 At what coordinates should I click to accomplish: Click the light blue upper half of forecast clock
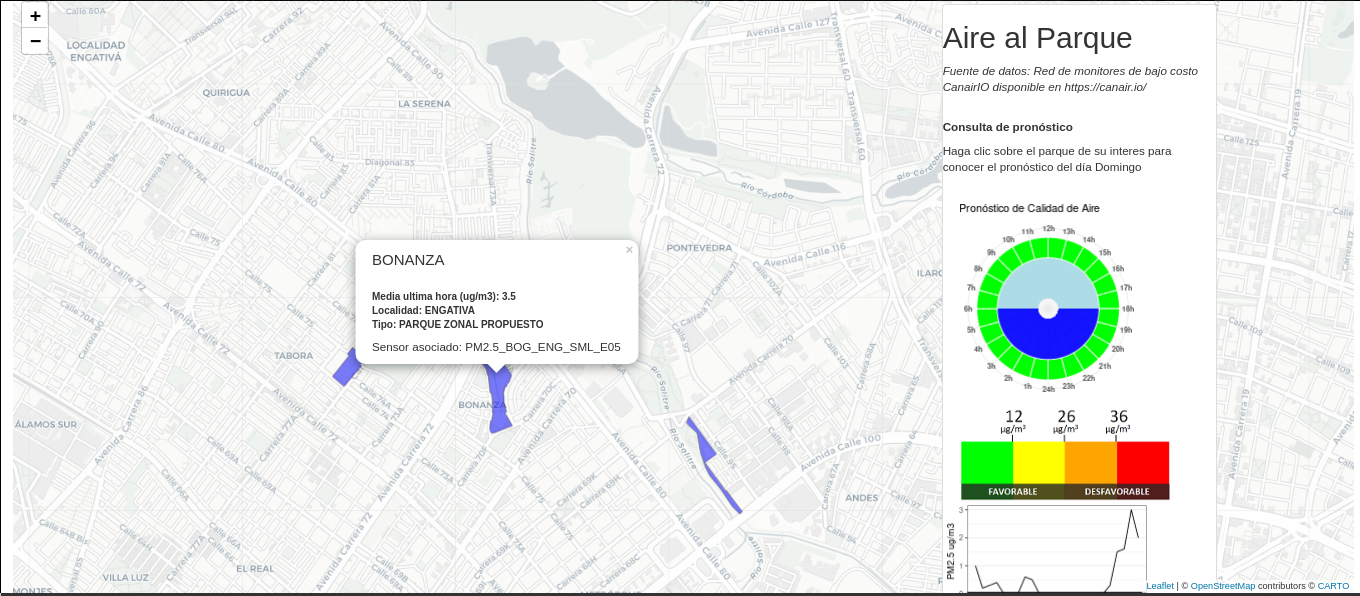point(1048,280)
